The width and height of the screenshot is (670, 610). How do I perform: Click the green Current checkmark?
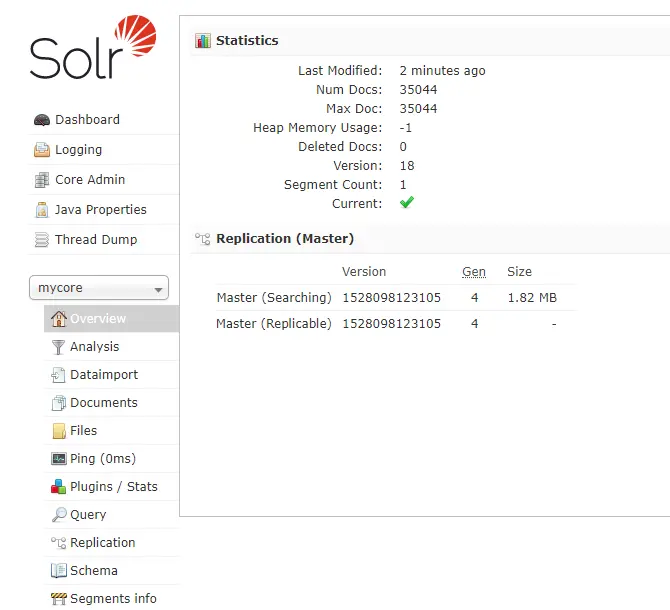407,202
